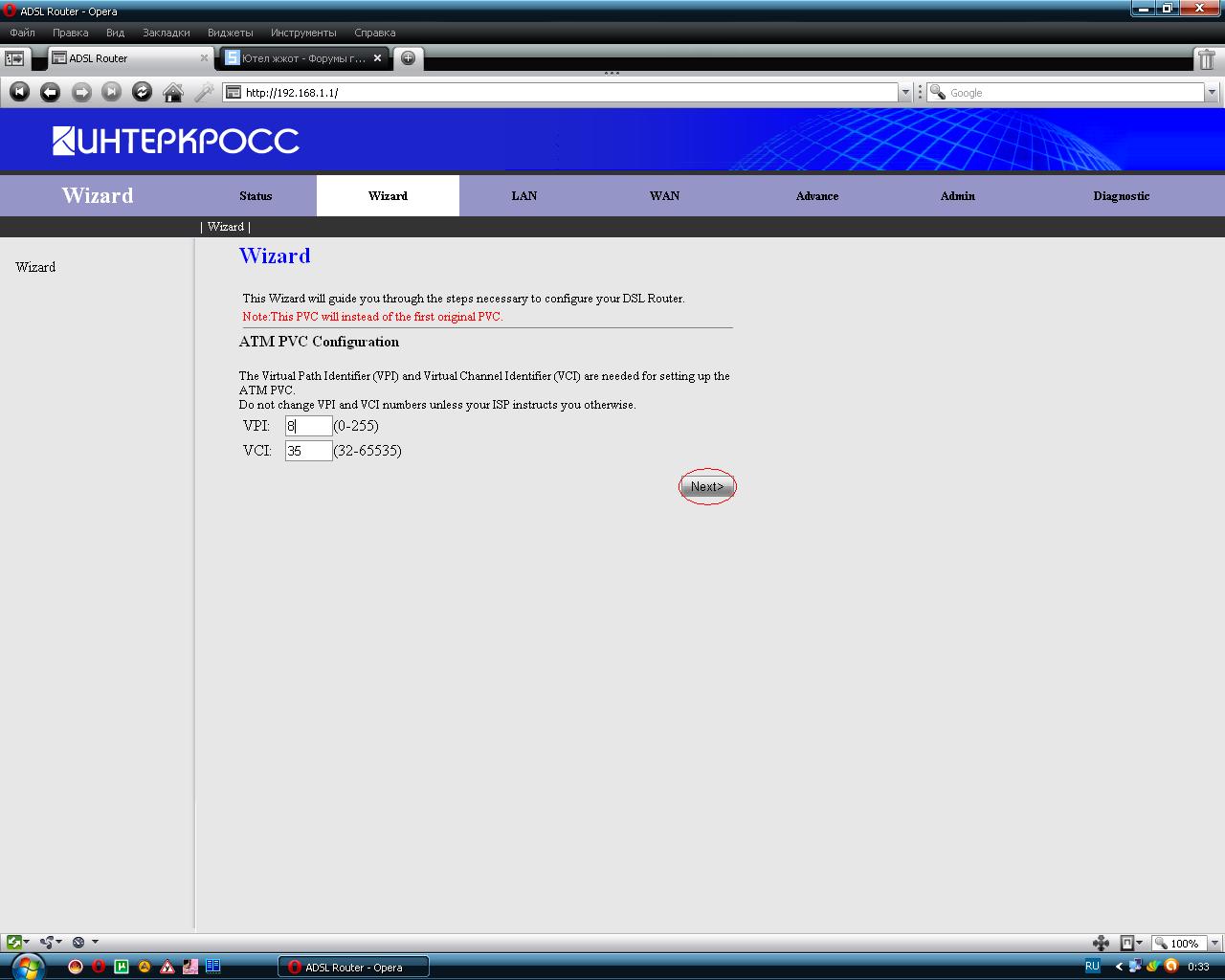Click the Rewind navigation icon
Screen dimensions: 1225x980
click(x=20, y=92)
